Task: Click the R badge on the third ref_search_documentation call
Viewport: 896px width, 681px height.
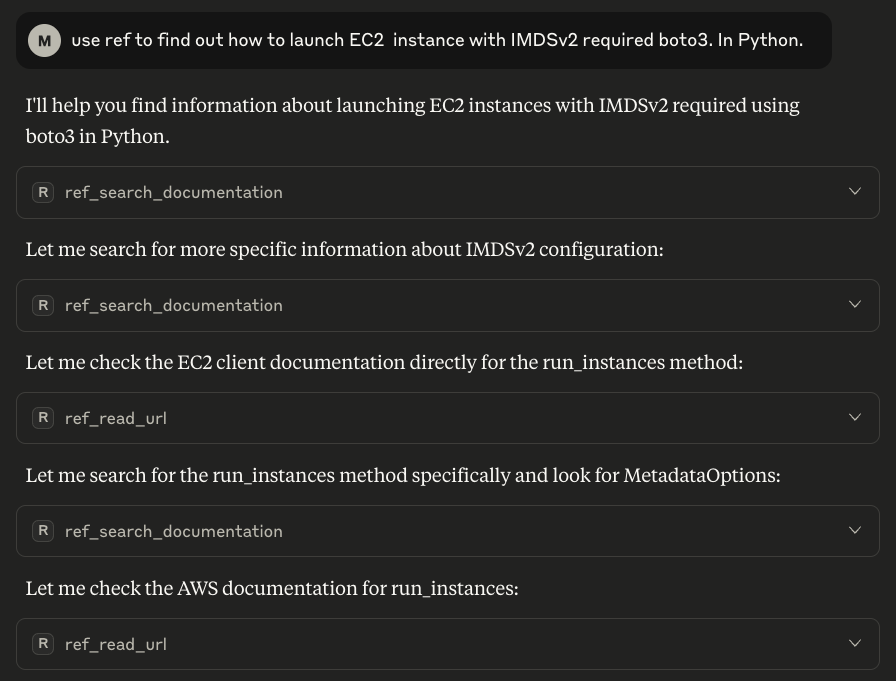Action: point(43,531)
